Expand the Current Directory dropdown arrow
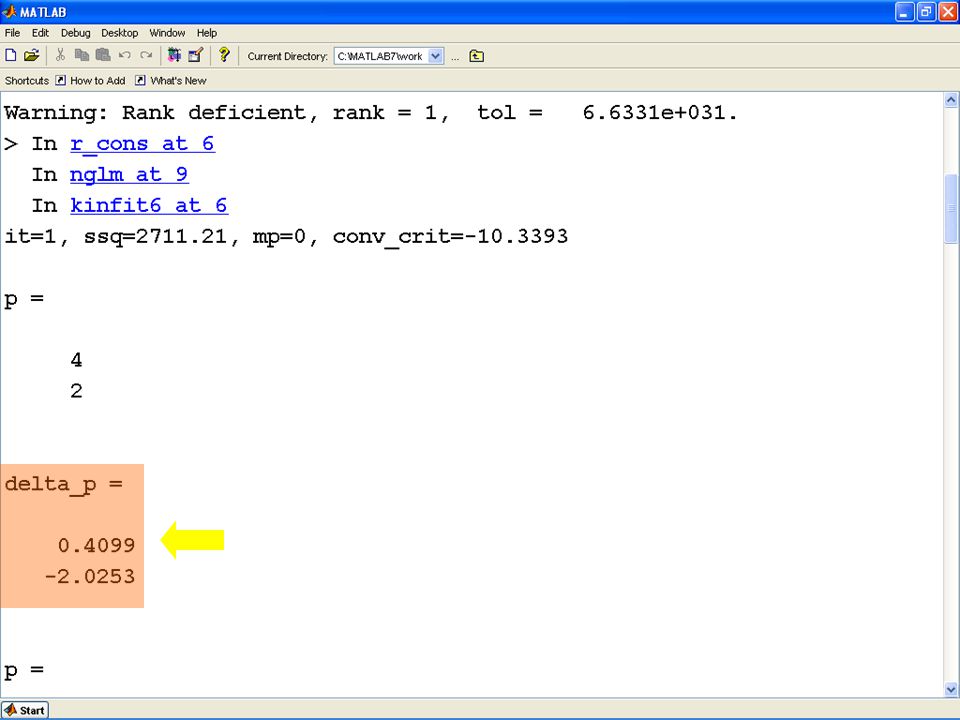Screen dimensions: 960x720 (435, 56)
